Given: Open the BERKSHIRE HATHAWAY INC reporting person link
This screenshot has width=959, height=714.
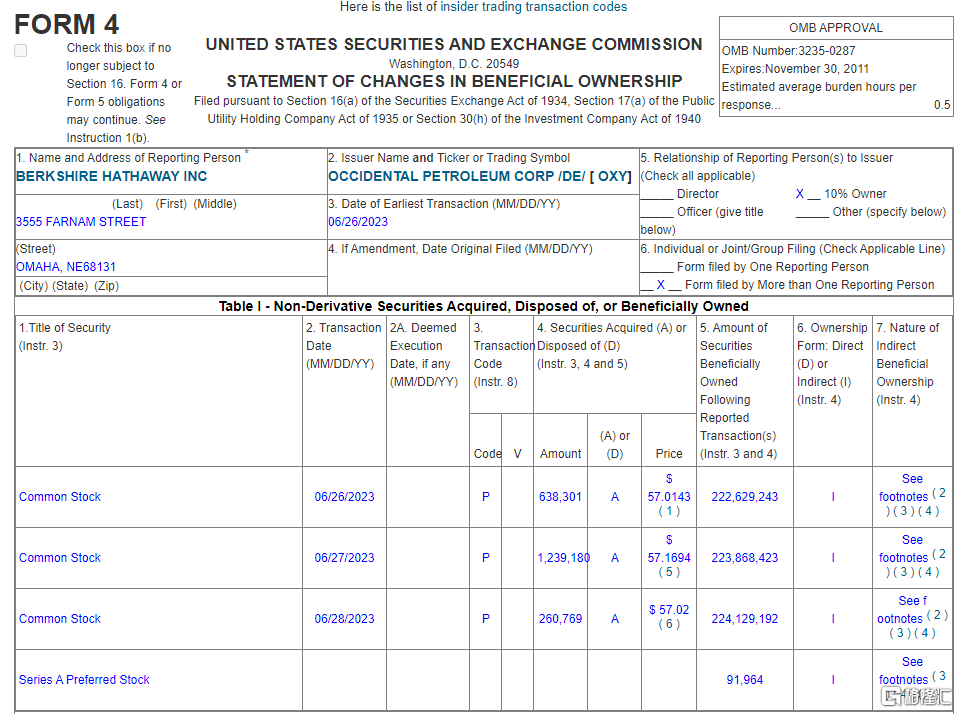Looking at the screenshot, I should click(111, 176).
